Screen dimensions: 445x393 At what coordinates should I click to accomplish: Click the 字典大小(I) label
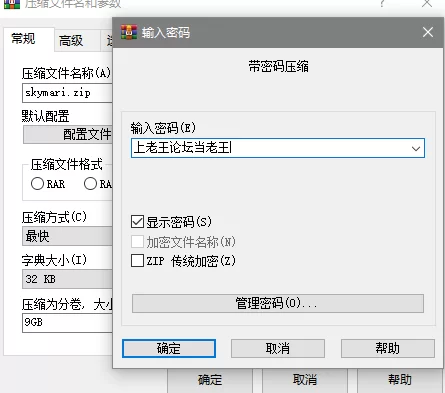pos(54,260)
